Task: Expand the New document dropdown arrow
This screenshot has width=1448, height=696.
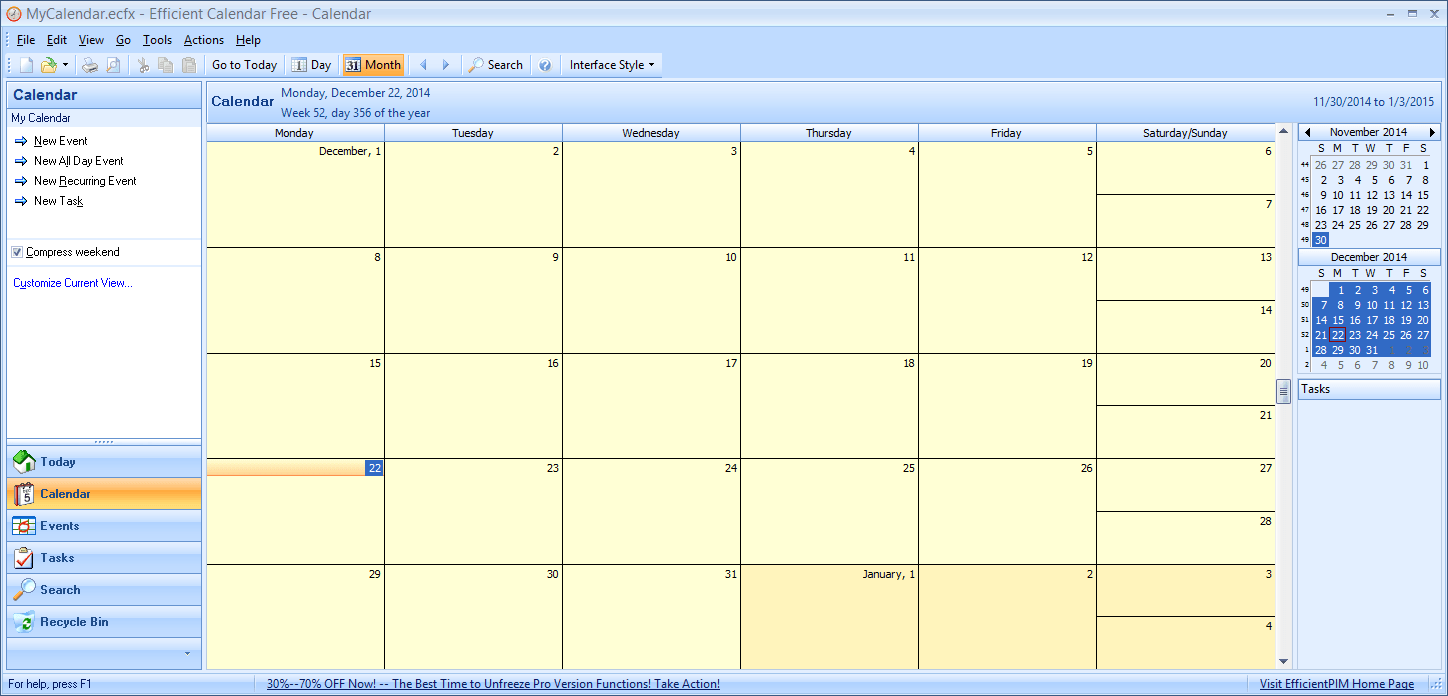Action: coord(64,64)
